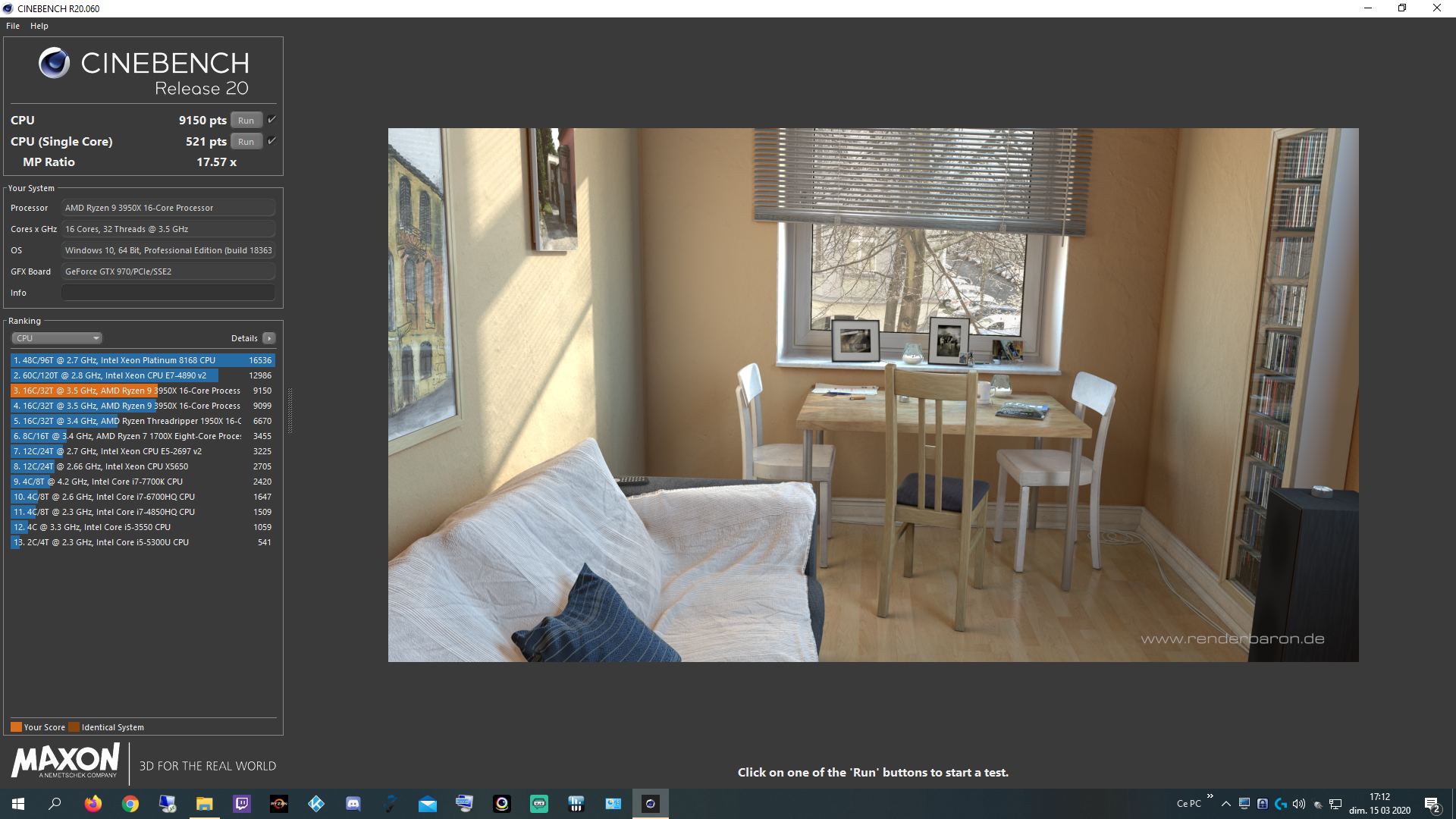Open Kodi from the taskbar
Image resolution: width=1456 pixels, height=819 pixels.
tap(316, 804)
